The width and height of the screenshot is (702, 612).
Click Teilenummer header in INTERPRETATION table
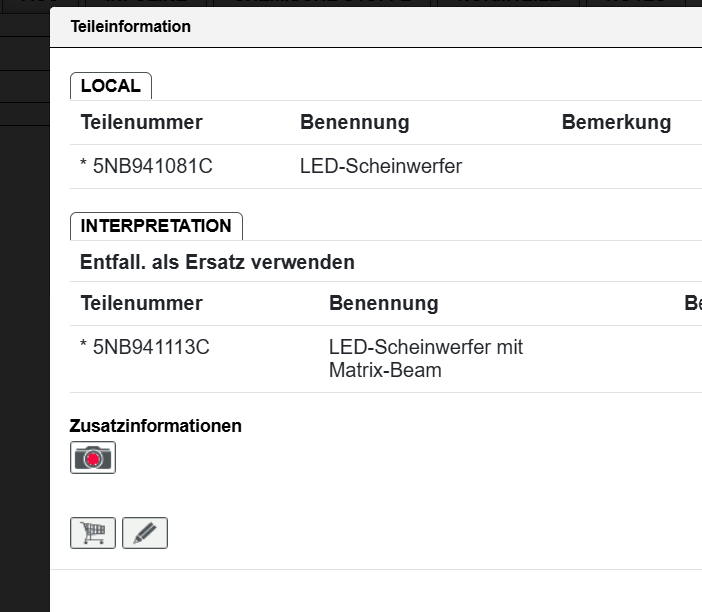tap(141, 303)
